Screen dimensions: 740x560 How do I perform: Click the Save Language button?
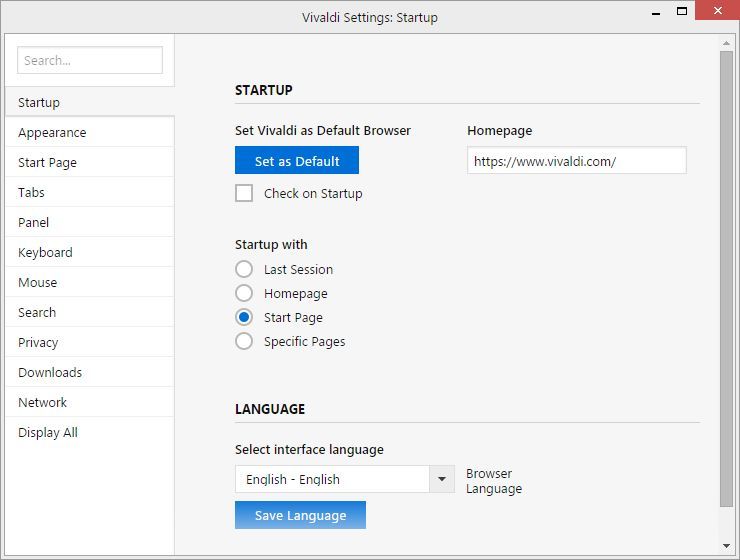click(300, 515)
